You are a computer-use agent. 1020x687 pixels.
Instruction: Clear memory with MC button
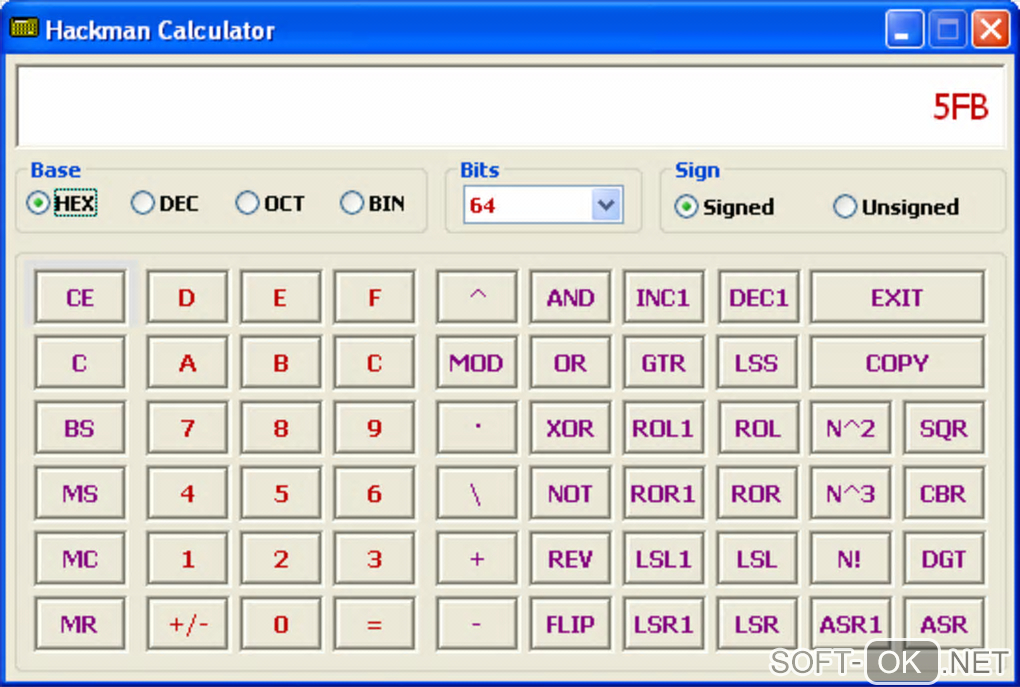click(80, 559)
